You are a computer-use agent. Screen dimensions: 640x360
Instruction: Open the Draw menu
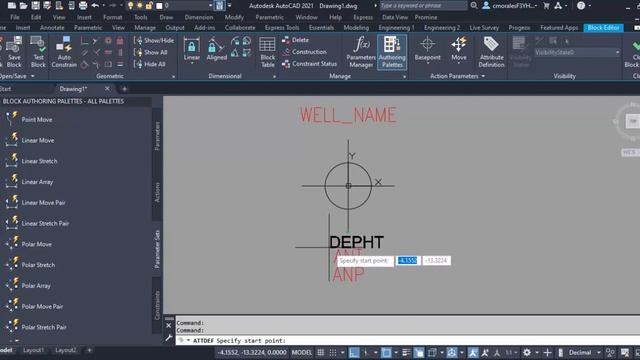pos(166,17)
